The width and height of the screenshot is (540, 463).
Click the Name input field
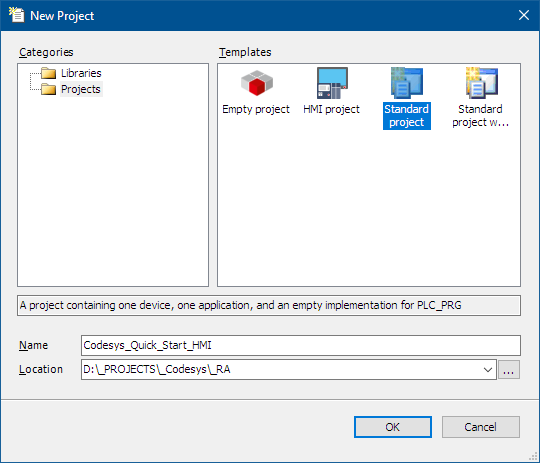pos(301,345)
